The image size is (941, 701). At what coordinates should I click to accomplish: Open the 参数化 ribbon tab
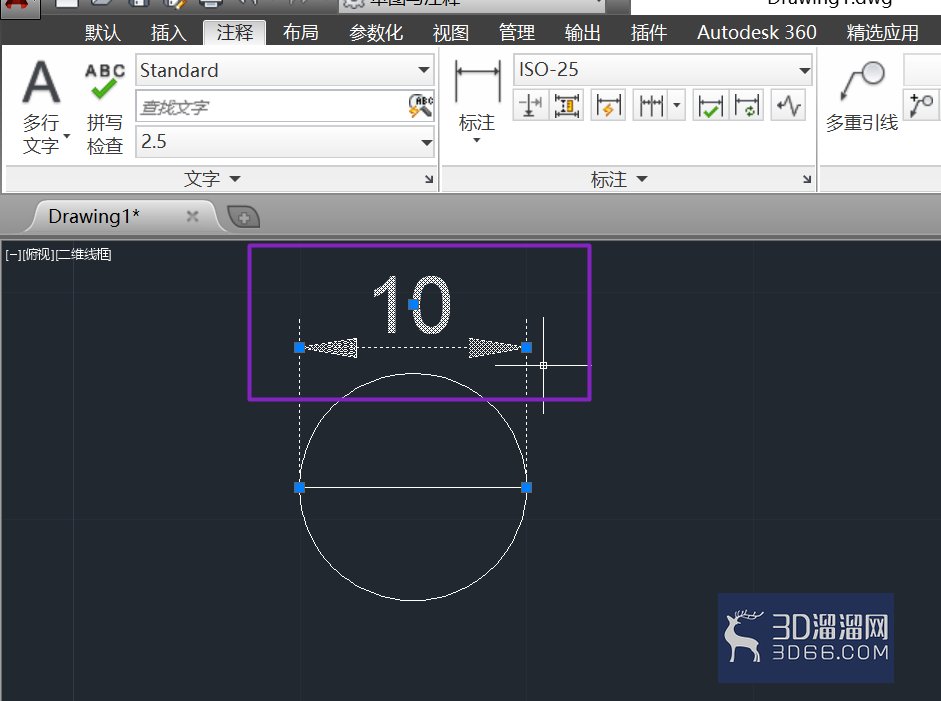click(376, 32)
